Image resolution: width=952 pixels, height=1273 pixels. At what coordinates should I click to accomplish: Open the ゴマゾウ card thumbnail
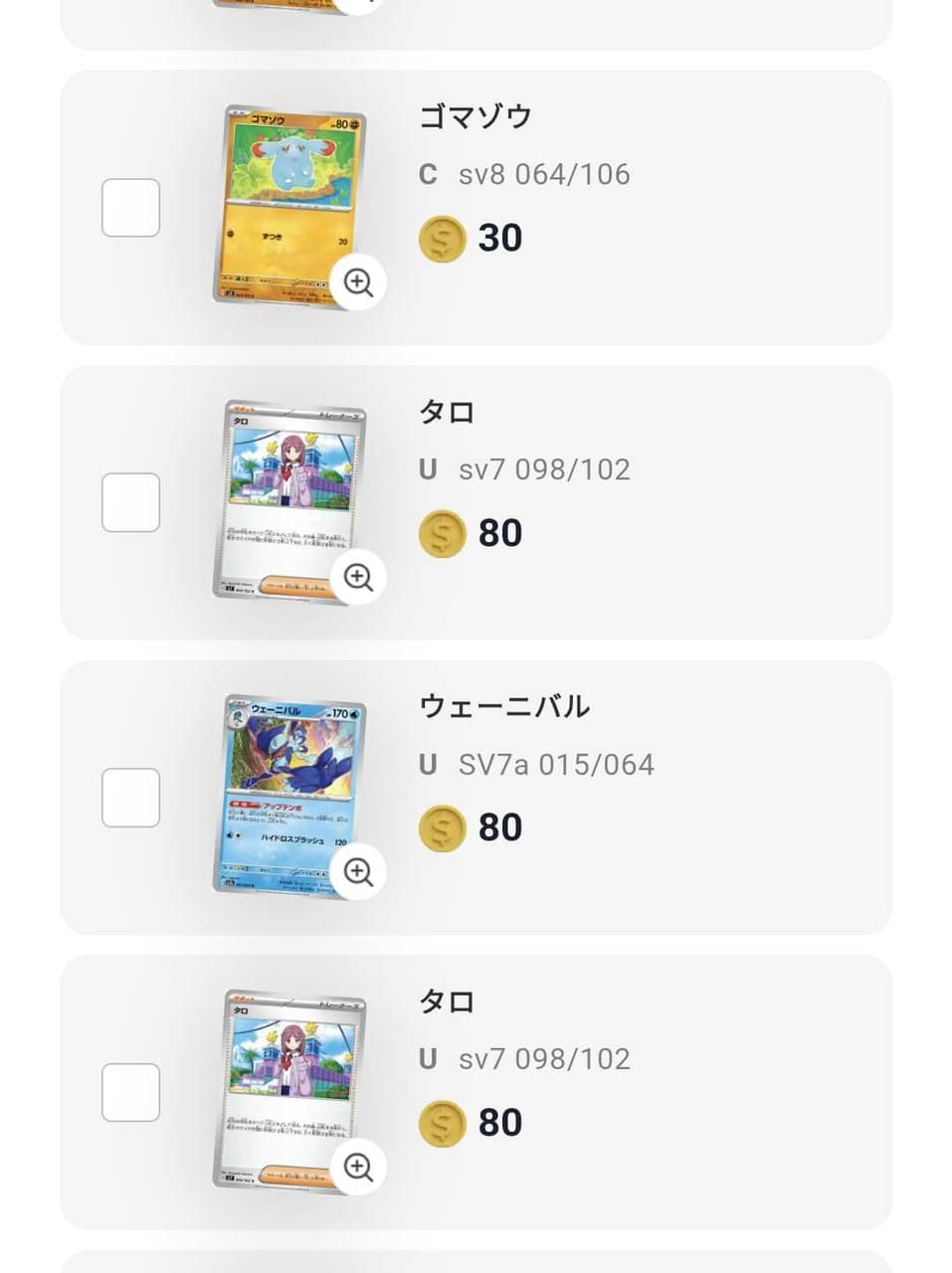point(289,205)
